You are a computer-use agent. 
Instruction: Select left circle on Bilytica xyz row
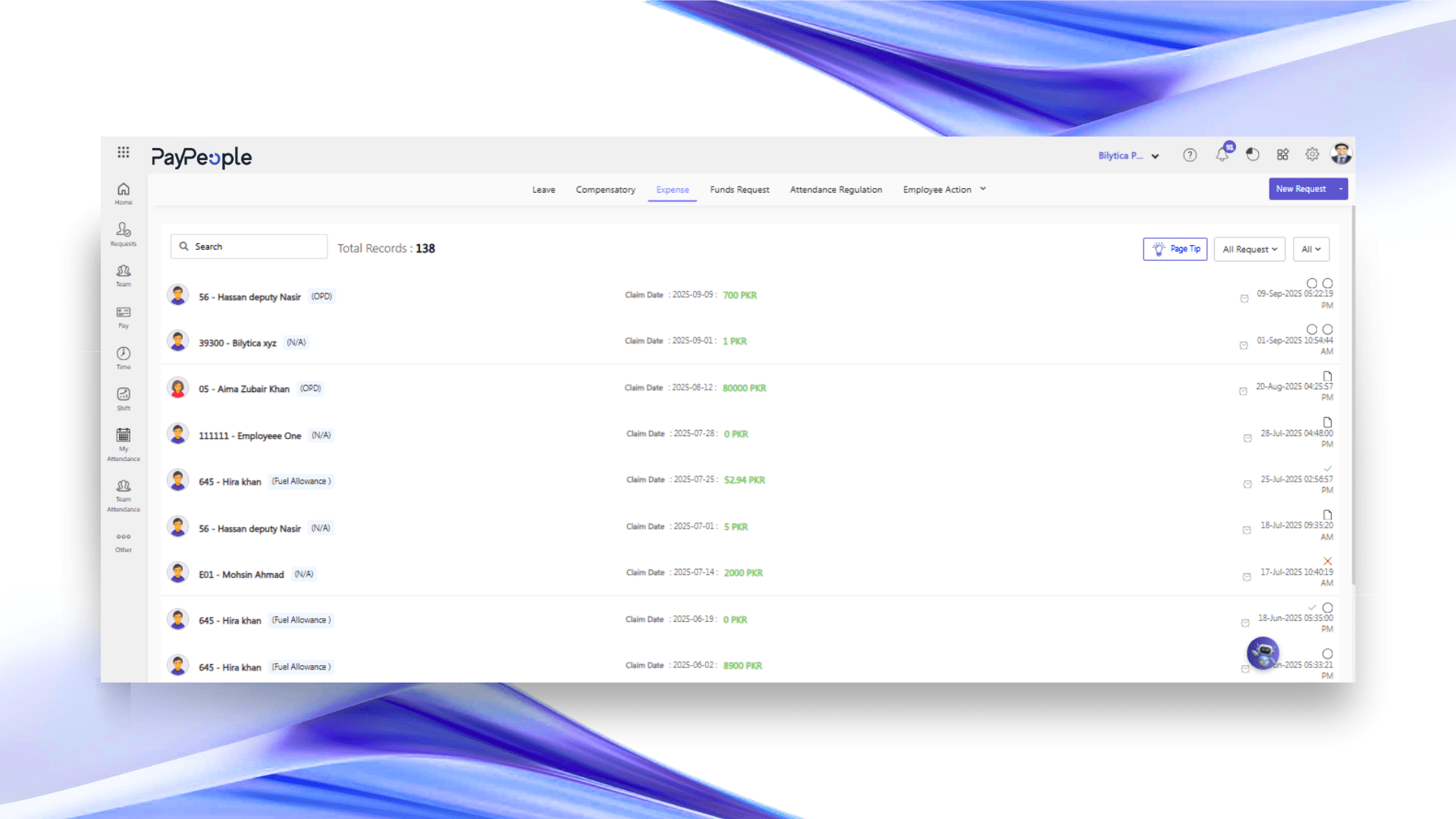tap(1312, 329)
